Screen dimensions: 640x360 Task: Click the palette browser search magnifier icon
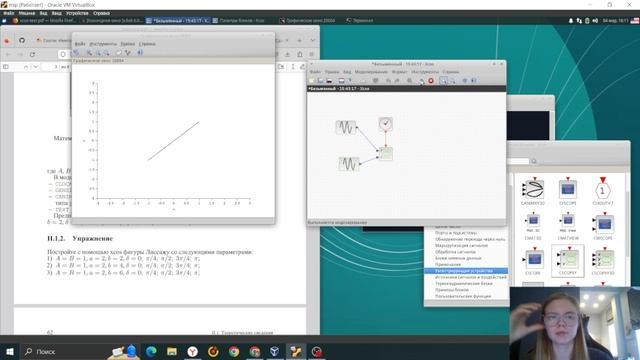point(533,161)
